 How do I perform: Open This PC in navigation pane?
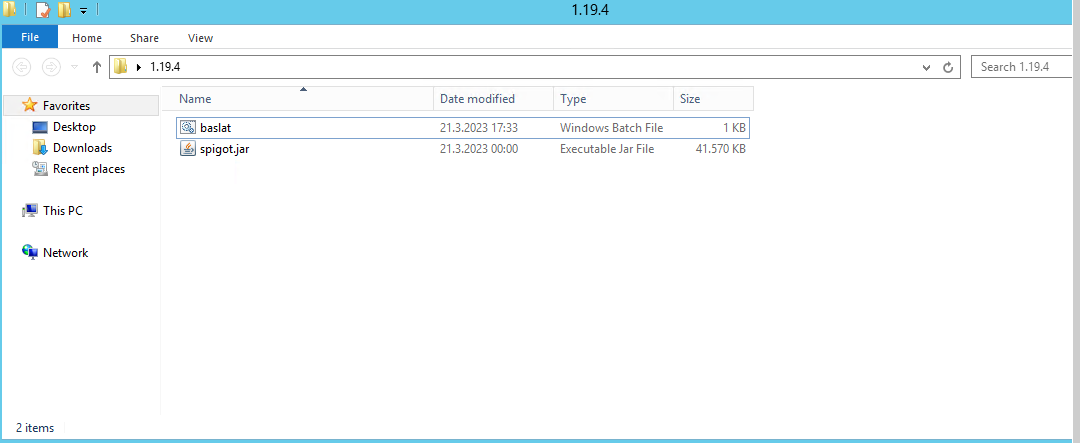click(x=63, y=211)
